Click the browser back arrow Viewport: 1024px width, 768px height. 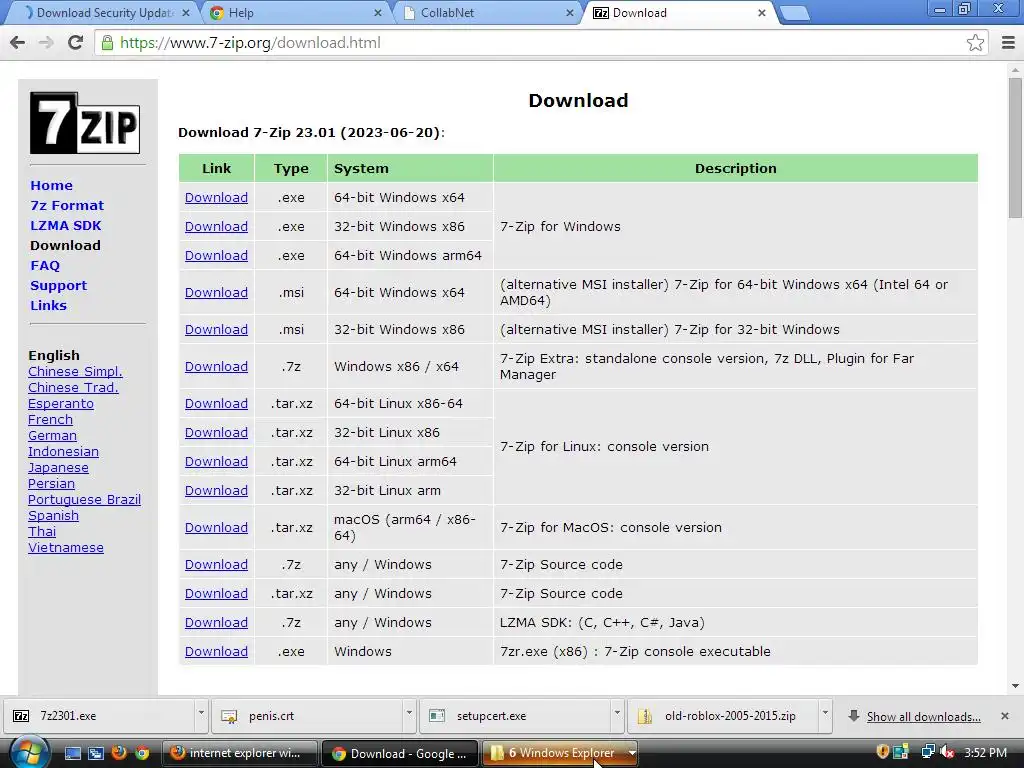pyautogui.click(x=18, y=42)
